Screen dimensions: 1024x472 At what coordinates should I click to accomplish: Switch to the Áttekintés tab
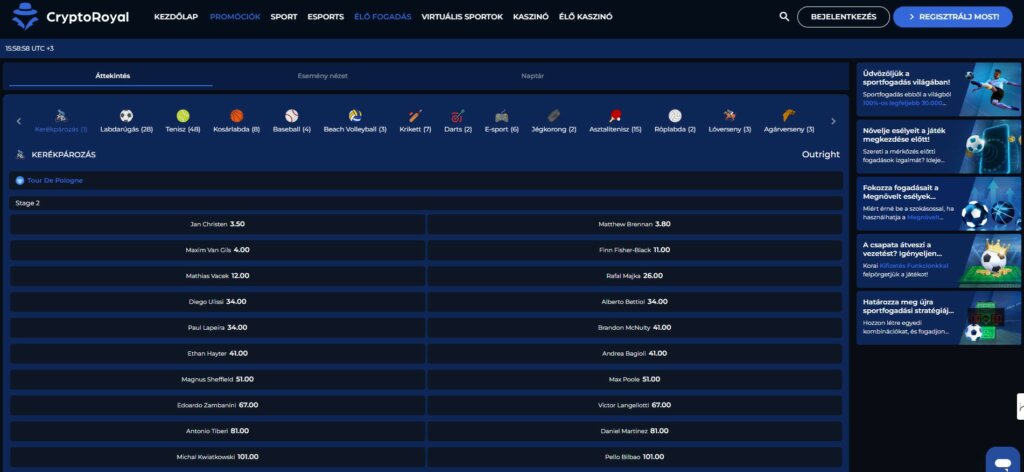[112, 76]
